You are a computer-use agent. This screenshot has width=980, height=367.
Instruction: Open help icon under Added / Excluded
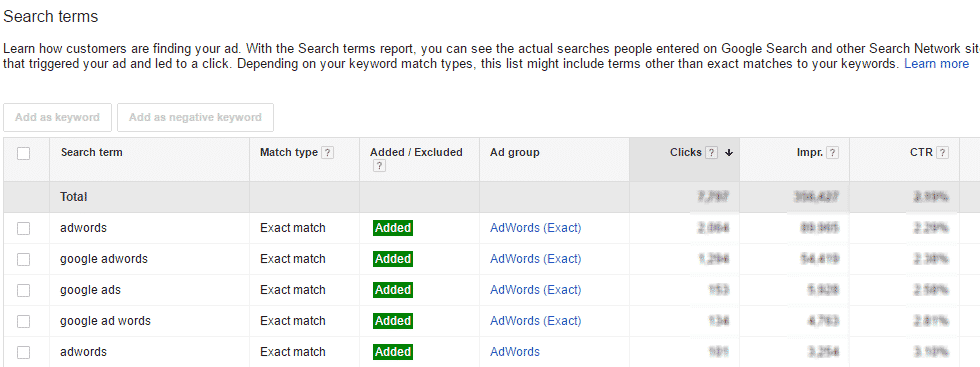click(x=379, y=166)
